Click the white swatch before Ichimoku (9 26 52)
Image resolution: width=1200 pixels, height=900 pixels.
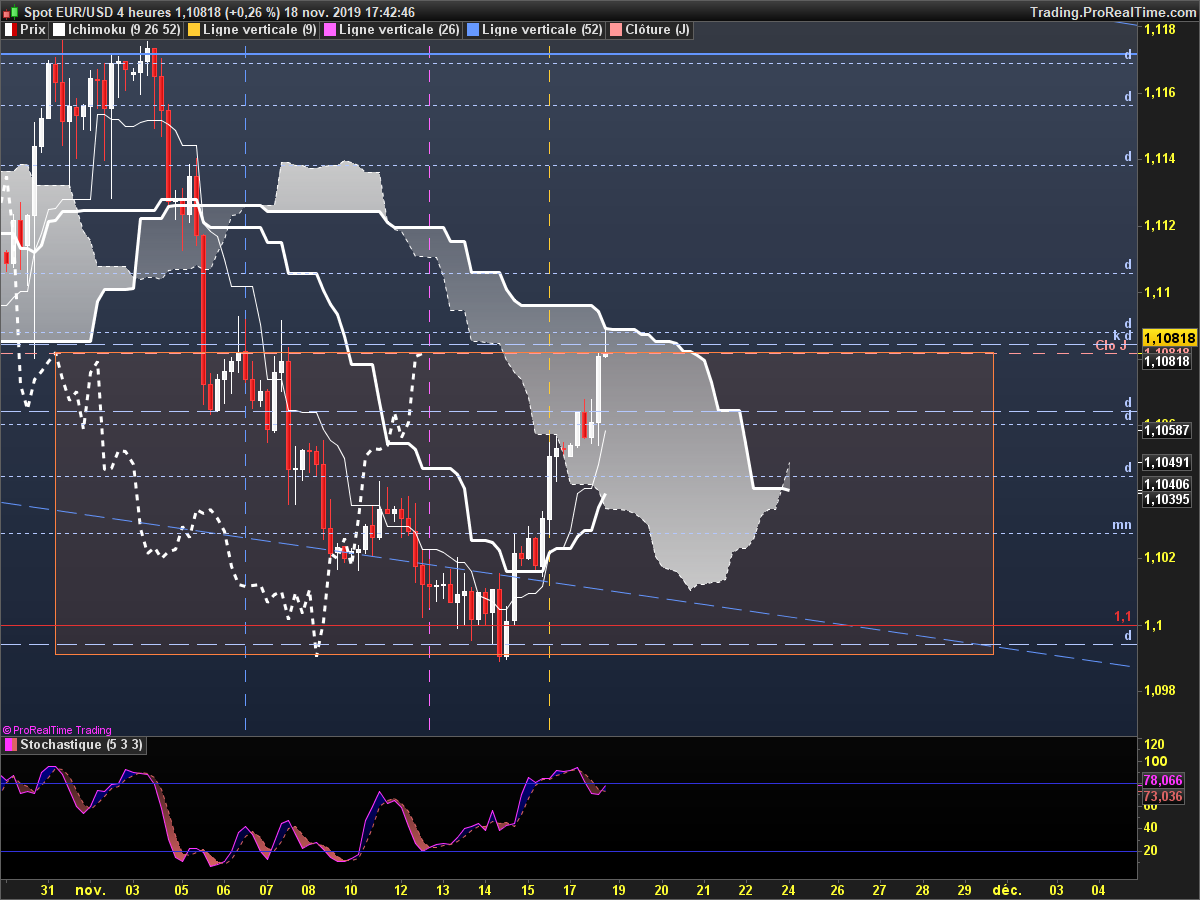61,30
